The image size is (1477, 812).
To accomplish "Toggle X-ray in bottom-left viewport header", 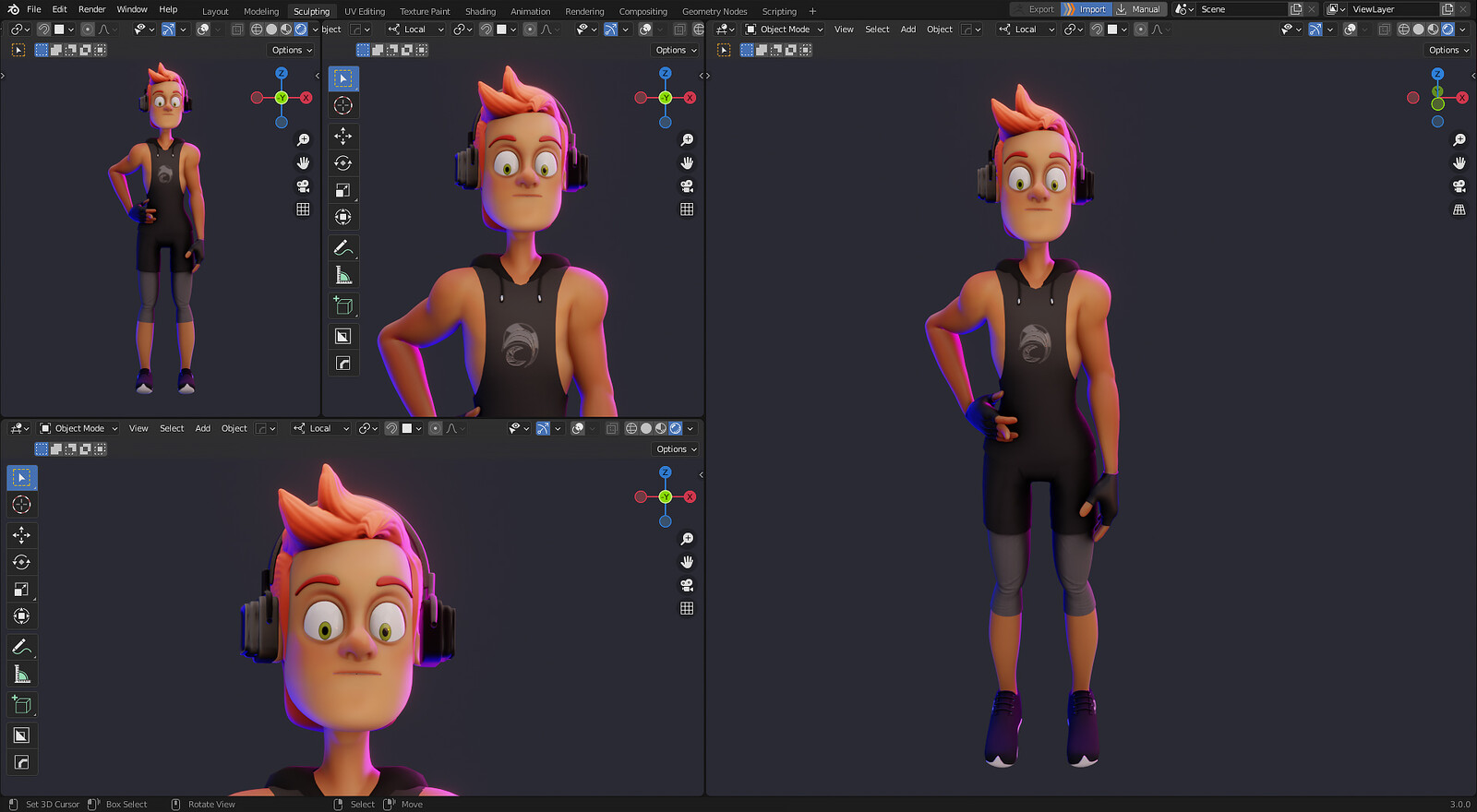I will (611, 428).
